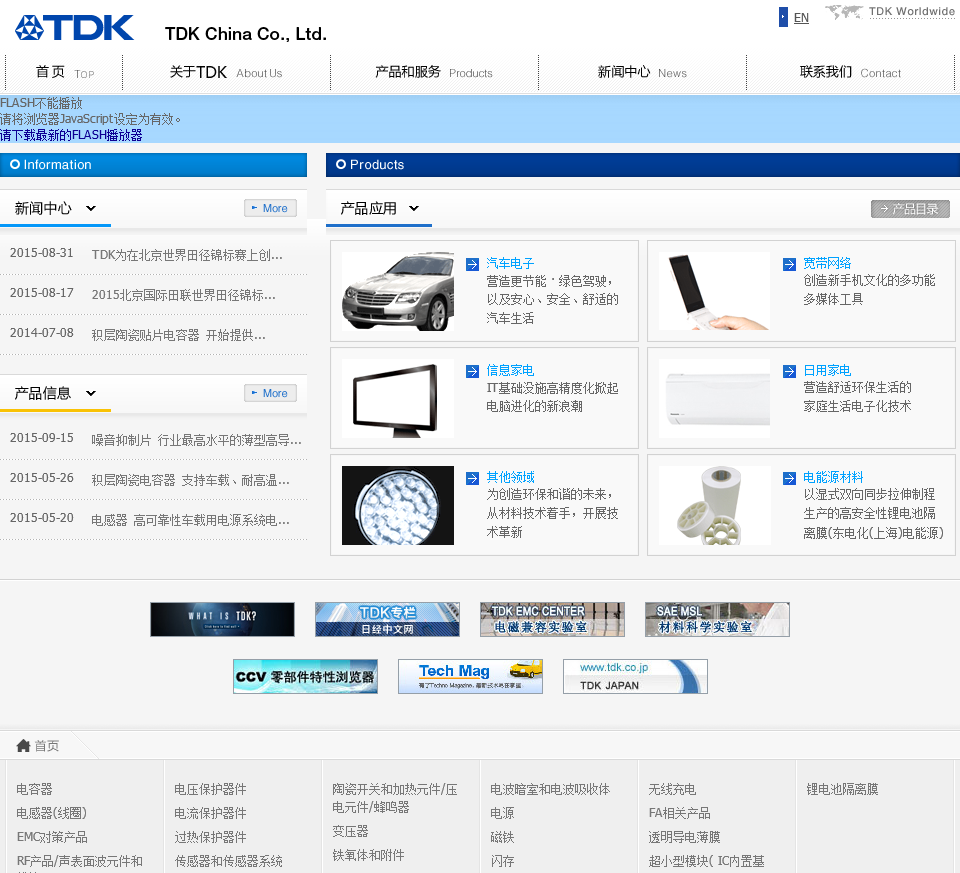This screenshot has height=873, width=960.
Task: Click the home icon in footer breadcrumb
Action: (x=23, y=745)
